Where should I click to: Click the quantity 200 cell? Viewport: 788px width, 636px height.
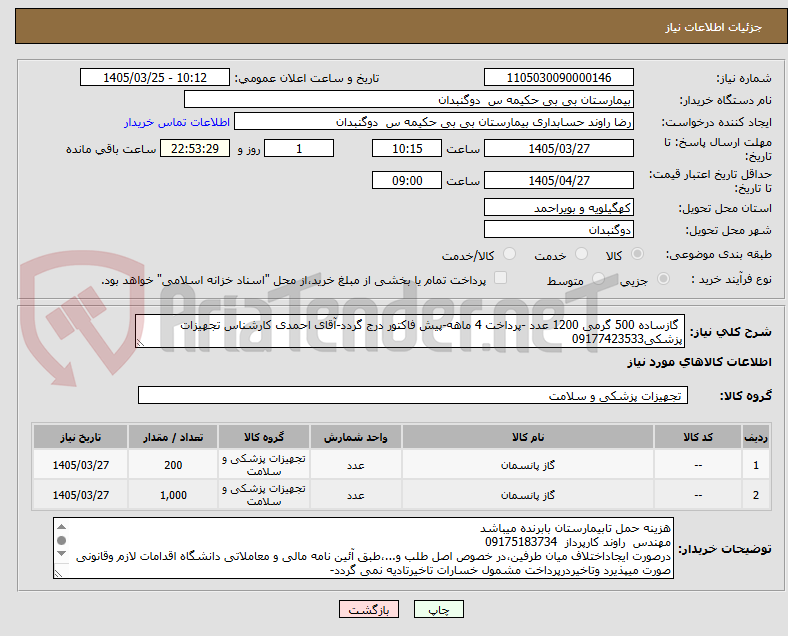point(173,465)
